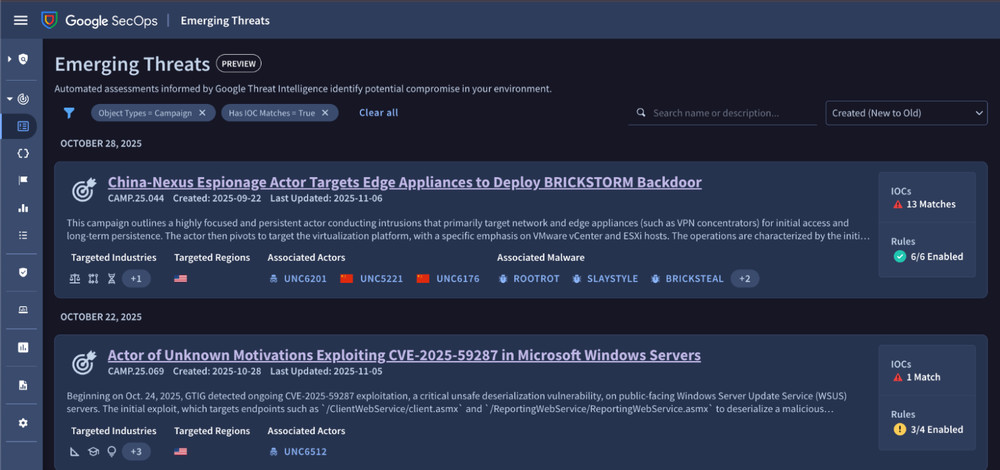Select the highlighted Emerging Threats sidebar item

(22, 127)
